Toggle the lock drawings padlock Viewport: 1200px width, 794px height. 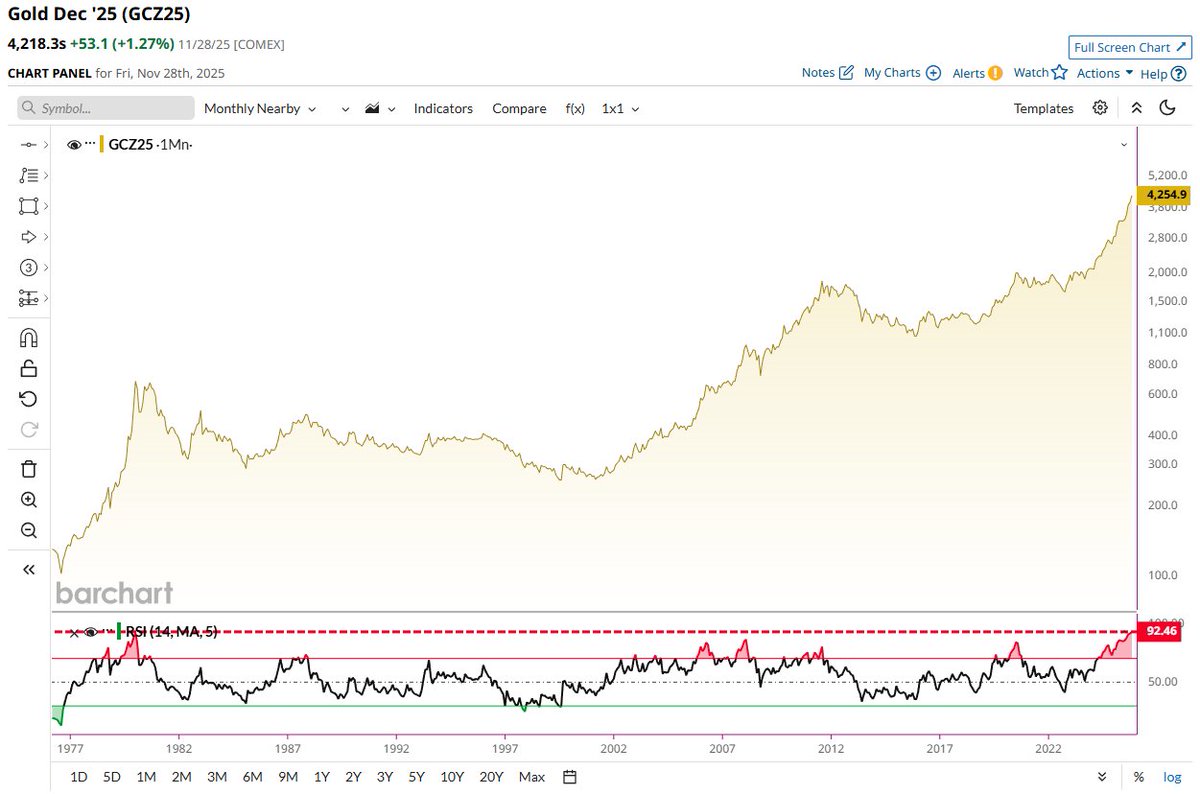(29, 368)
